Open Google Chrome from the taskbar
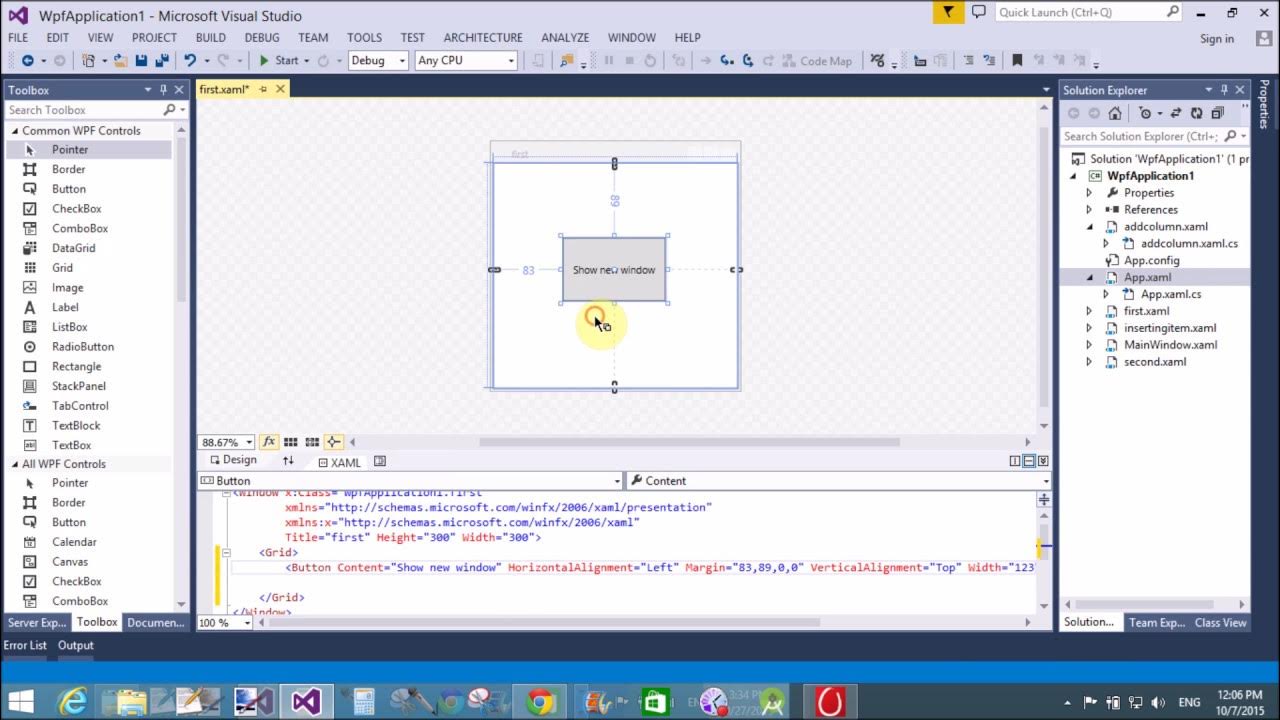This screenshot has width=1280, height=720. (x=540, y=702)
